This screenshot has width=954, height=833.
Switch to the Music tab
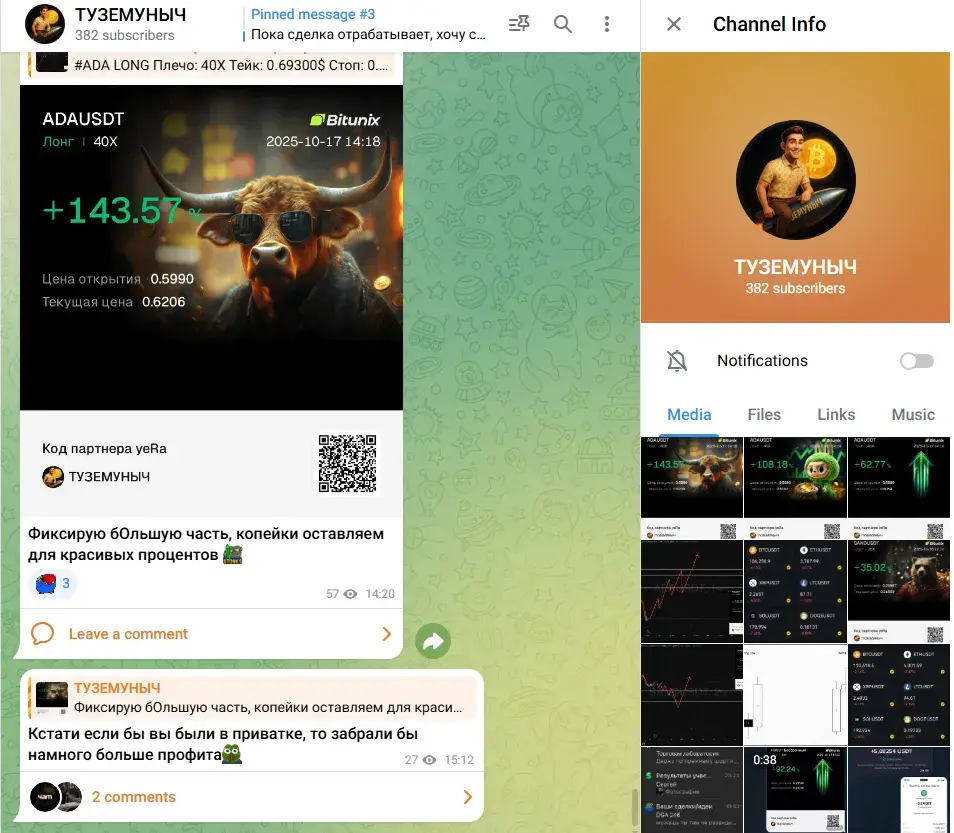[913, 414]
